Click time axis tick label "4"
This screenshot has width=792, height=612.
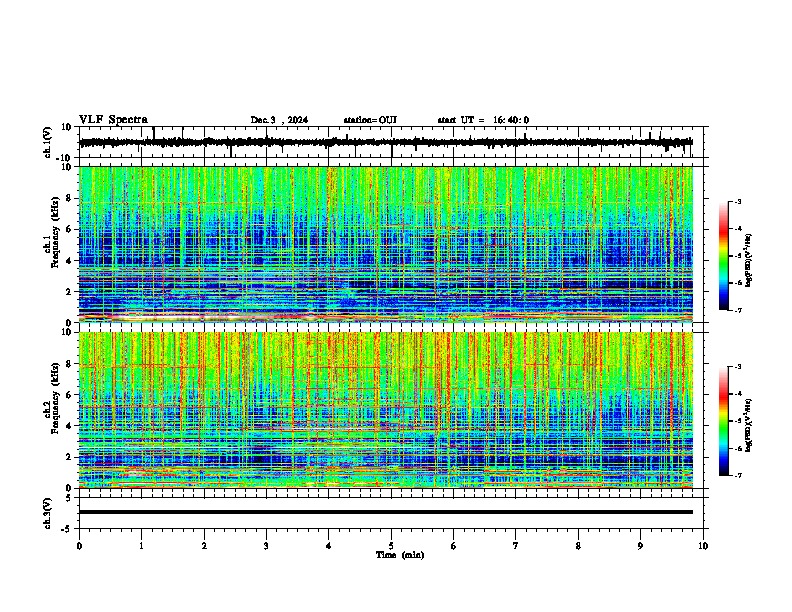coord(329,546)
